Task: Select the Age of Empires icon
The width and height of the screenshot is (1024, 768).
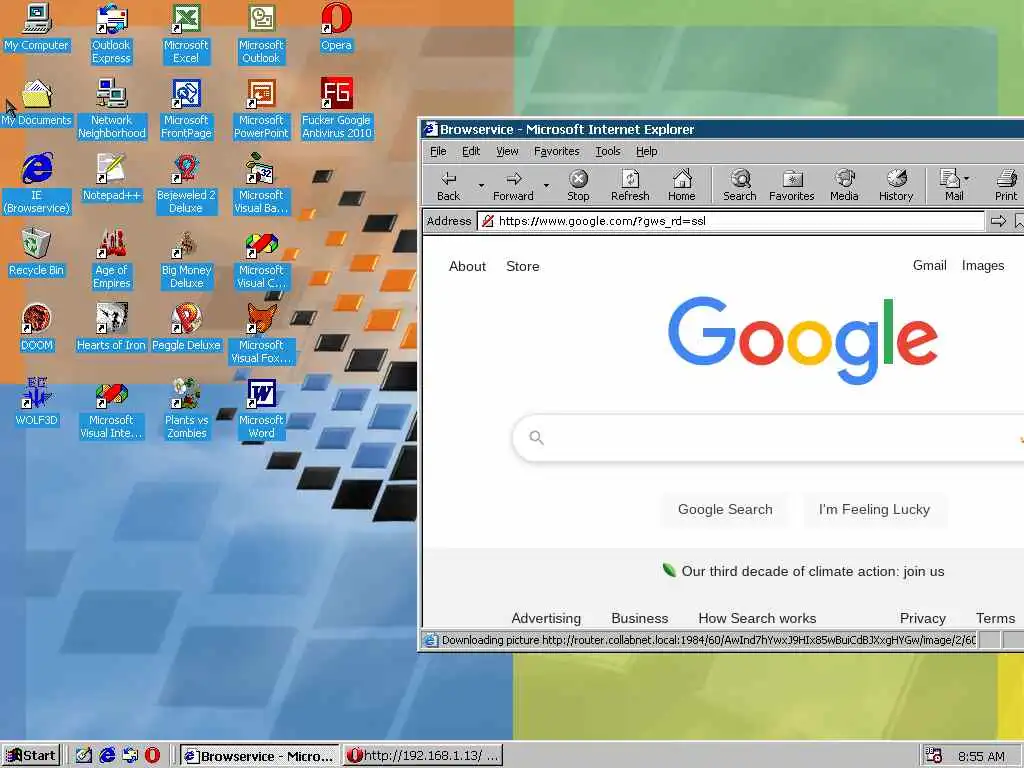Action: click(111, 259)
